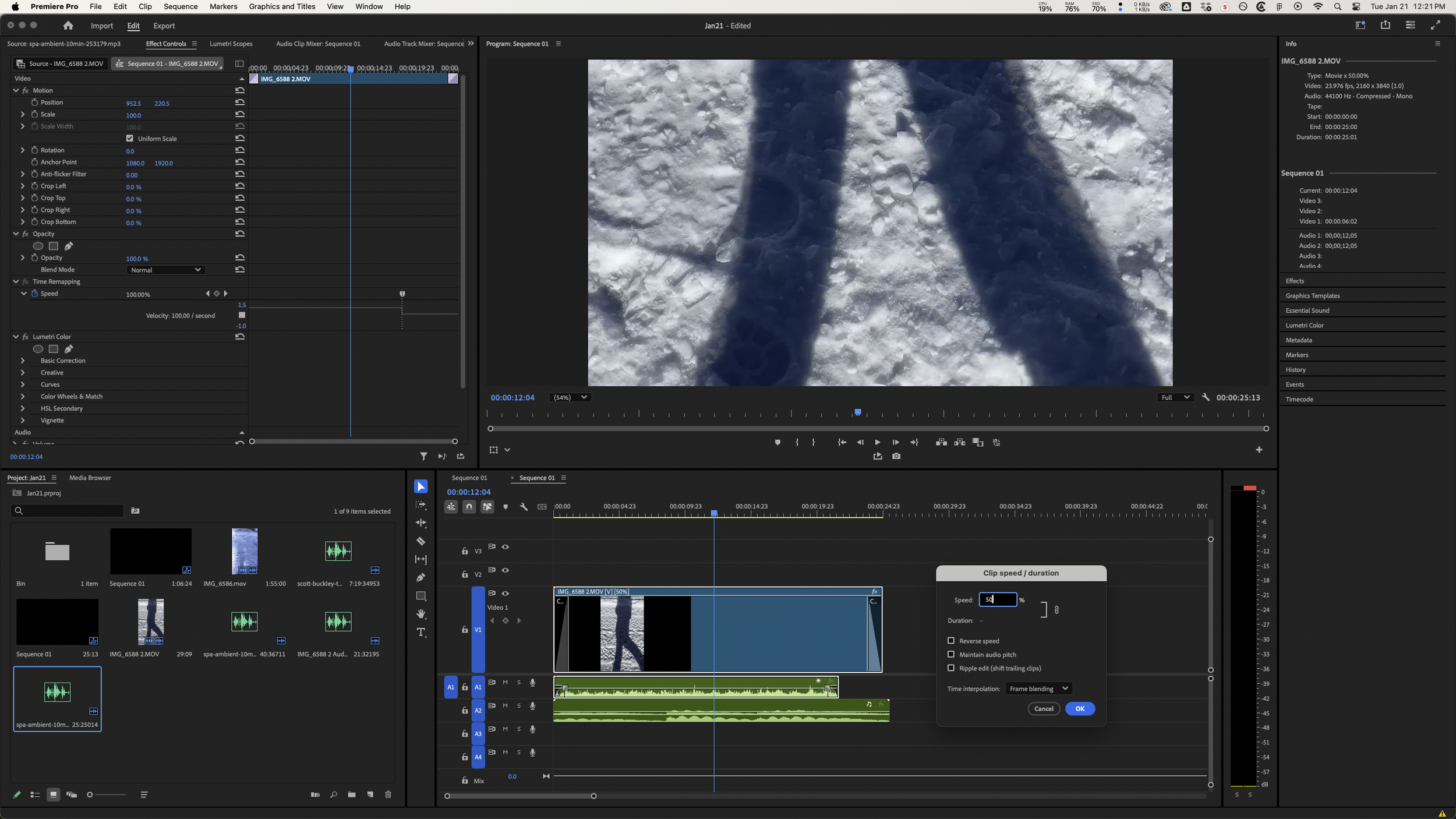Open the Markers menu
The image size is (1456, 819).
[223, 6]
